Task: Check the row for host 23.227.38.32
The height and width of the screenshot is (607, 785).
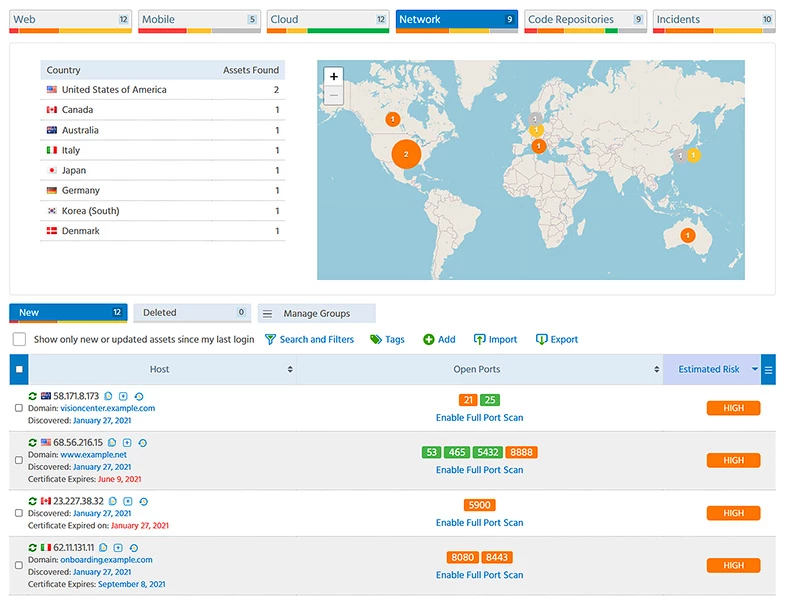Action: click(x=18, y=513)
